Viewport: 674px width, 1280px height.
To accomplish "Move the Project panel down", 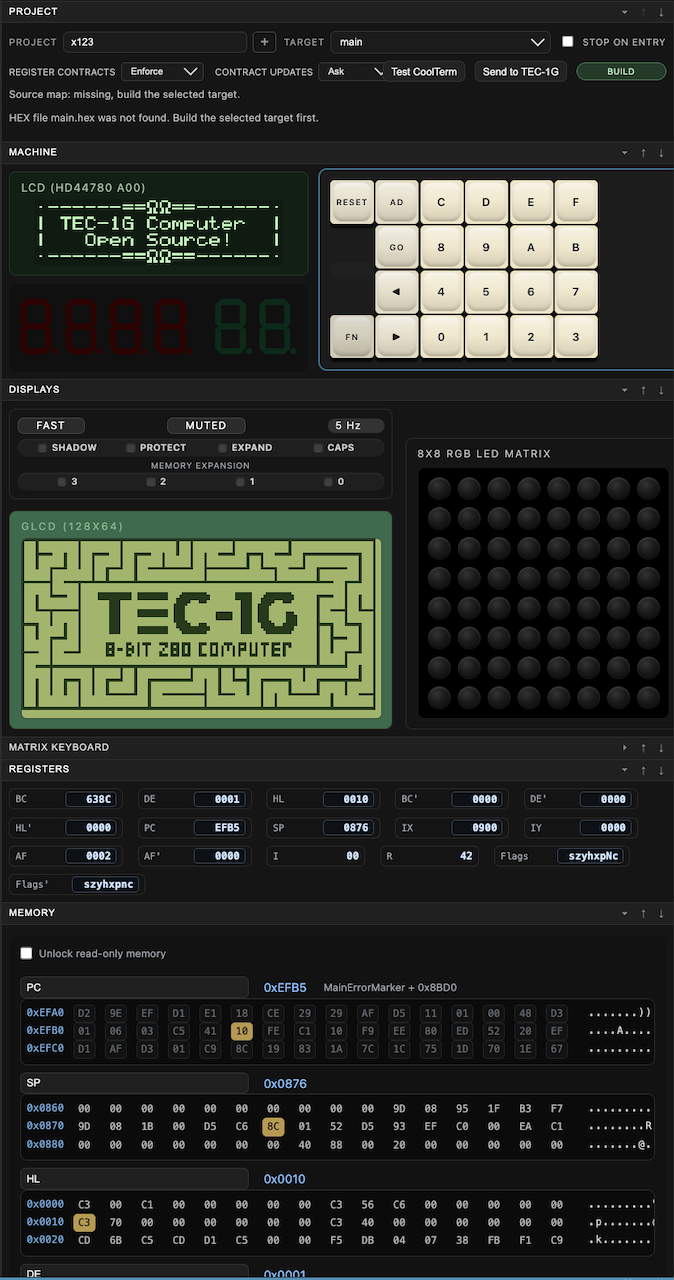I will 661,11.
